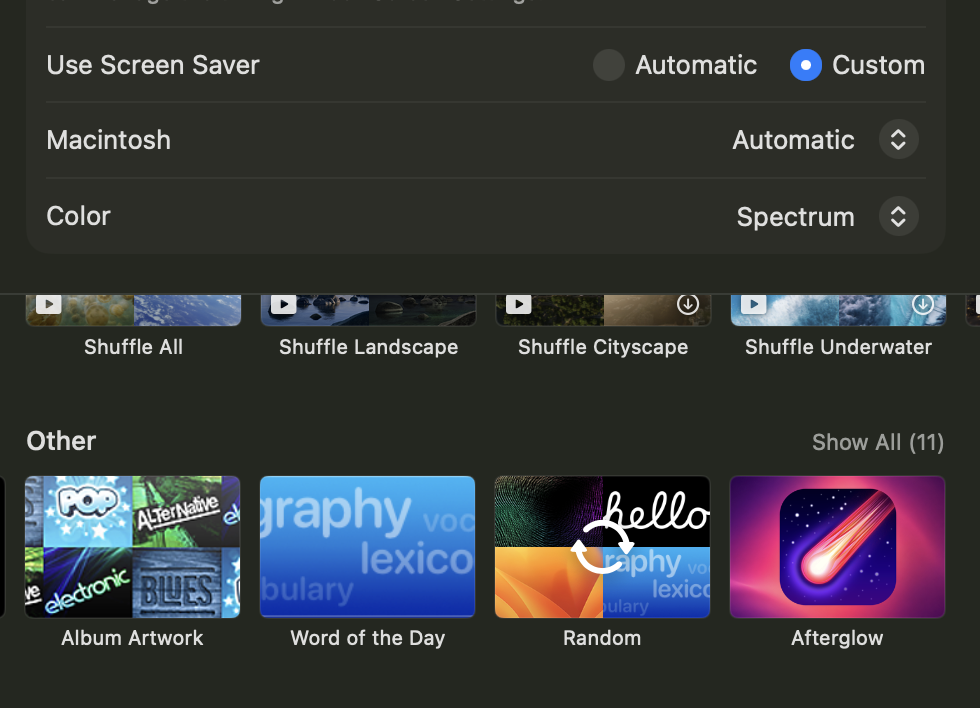The height and width of the screenshot is (708, 980).
Task: Open the Macintosh style stepper arrows
Action: pos(898,139)
